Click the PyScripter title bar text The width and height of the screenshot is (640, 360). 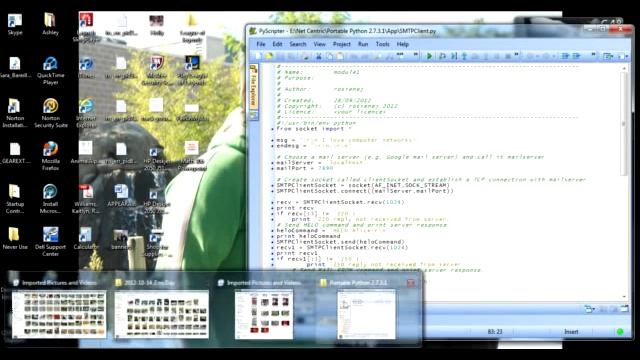coord(347,31)
